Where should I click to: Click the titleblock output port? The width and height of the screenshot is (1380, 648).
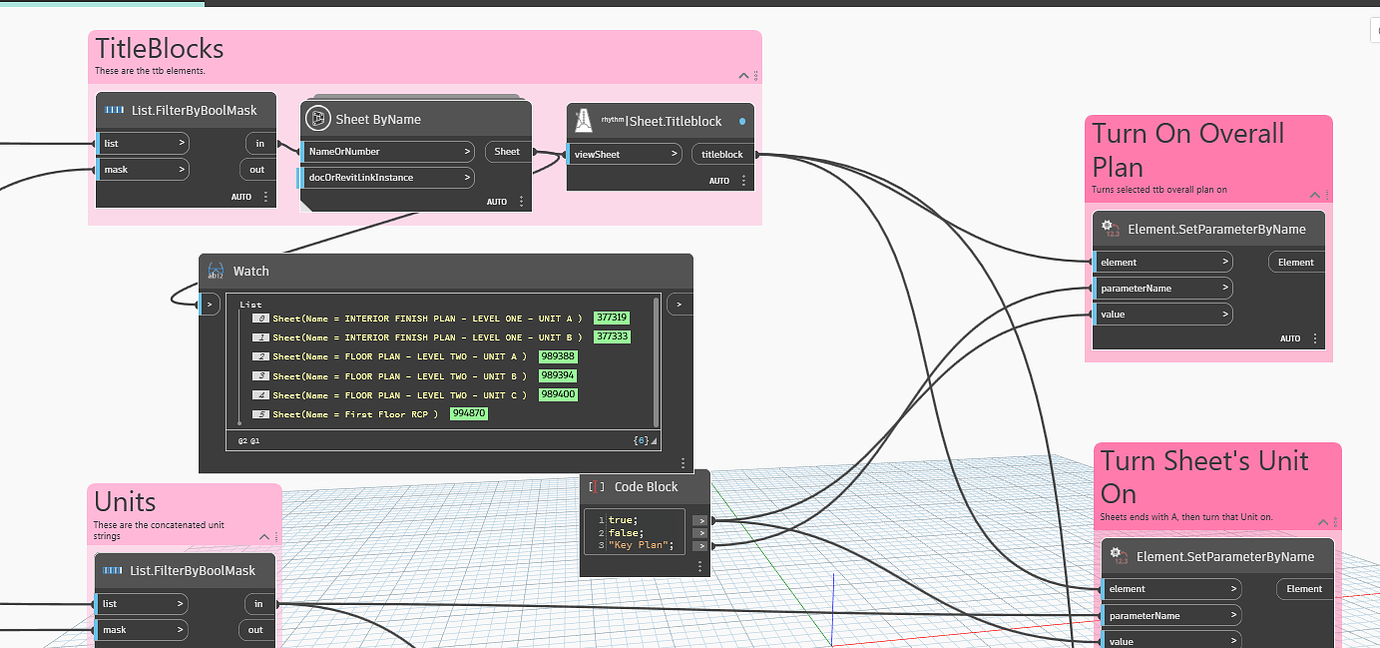pos(722,154)
